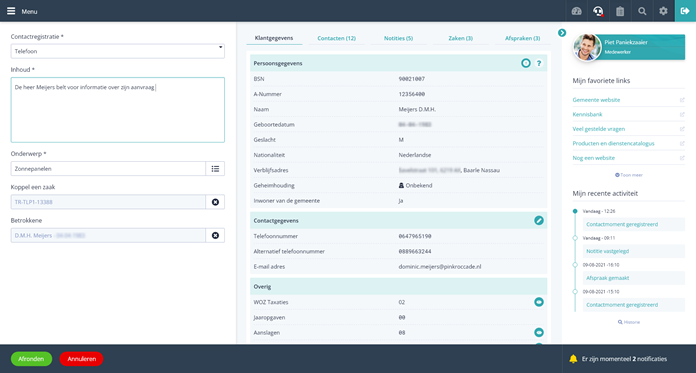Open the hamburger Menu icon
The image size is (696, 373).
(11, 11)
